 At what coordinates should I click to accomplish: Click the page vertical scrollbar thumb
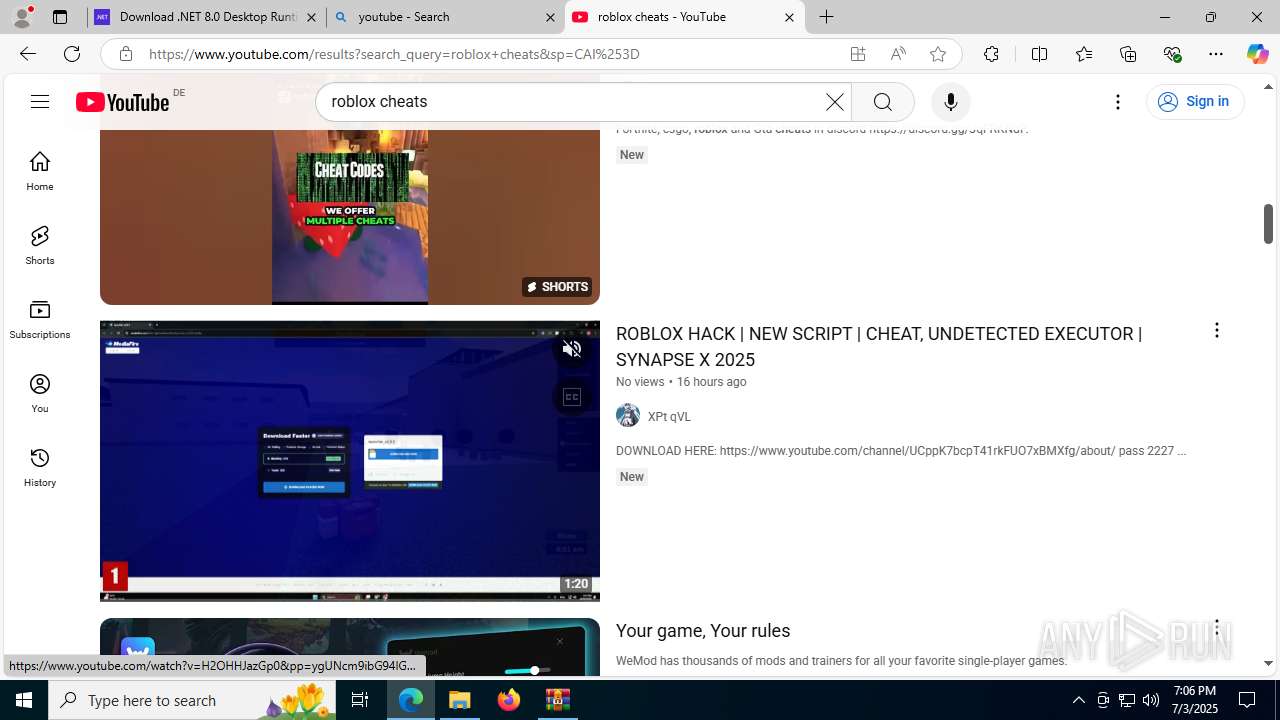pyautogui.click(x=1268, y=223)
